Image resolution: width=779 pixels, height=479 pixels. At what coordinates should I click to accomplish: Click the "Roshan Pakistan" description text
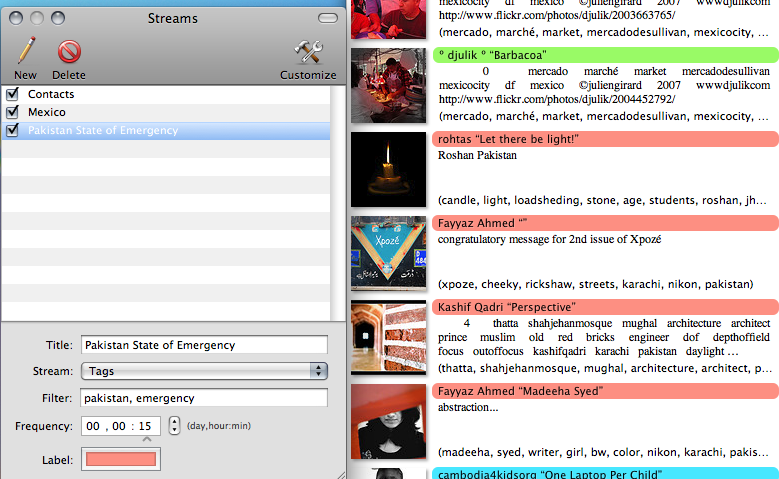click(477, 155)
